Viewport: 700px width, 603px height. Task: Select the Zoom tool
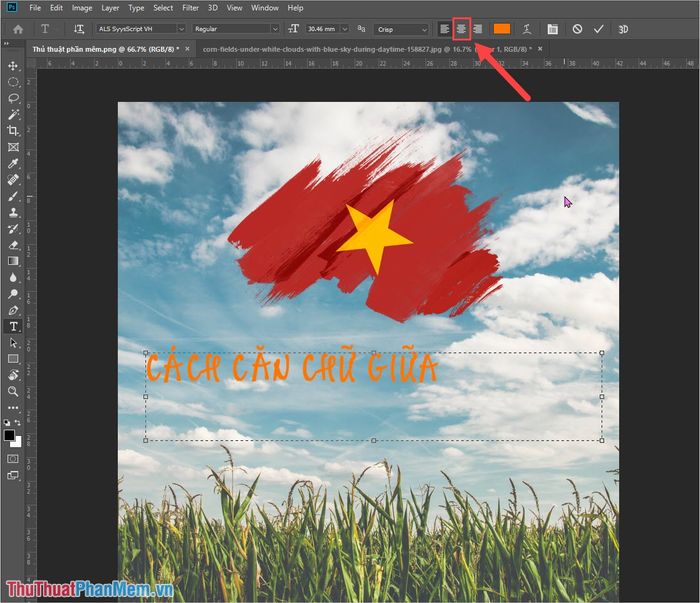(x=13, y=391)
